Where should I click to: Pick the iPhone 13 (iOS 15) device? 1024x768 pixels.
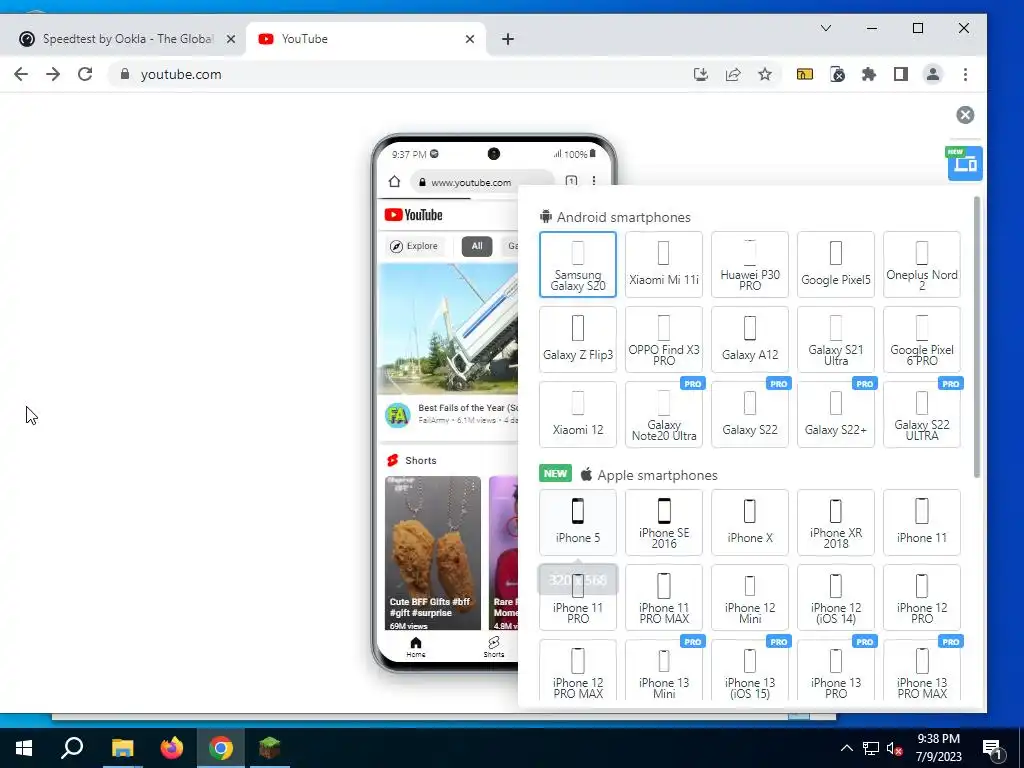tap(750, 671)
